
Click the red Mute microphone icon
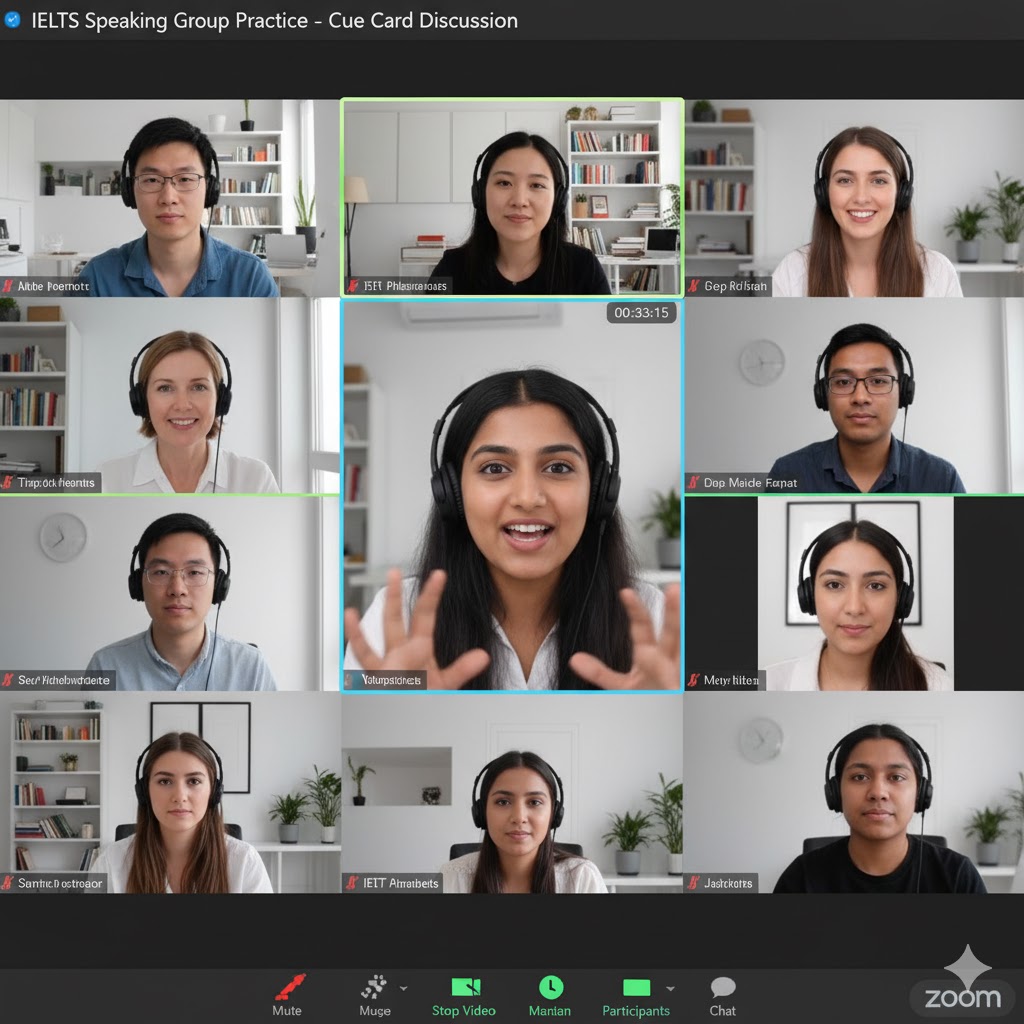288,988
